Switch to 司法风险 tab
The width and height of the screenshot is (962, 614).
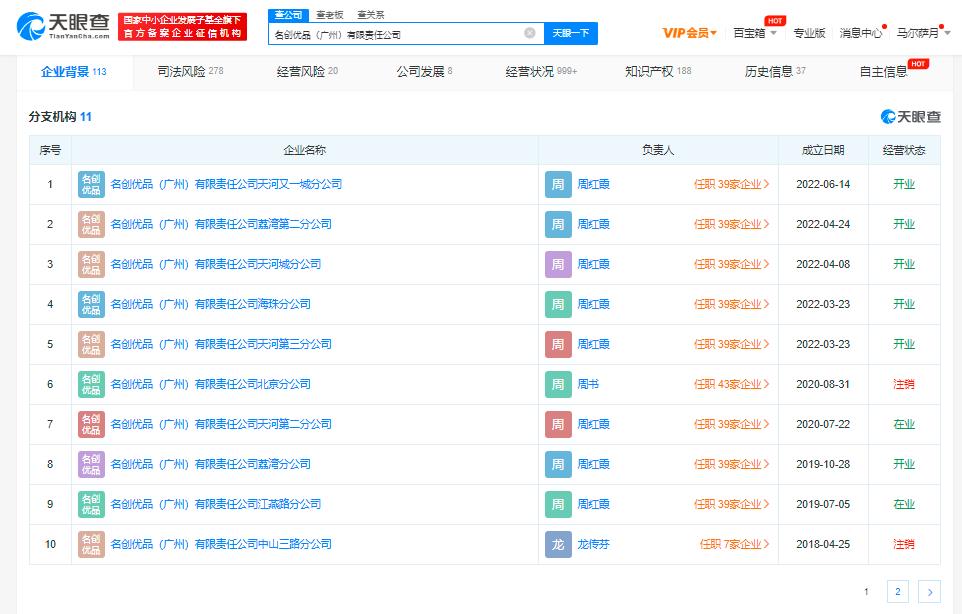coord(190,72)
